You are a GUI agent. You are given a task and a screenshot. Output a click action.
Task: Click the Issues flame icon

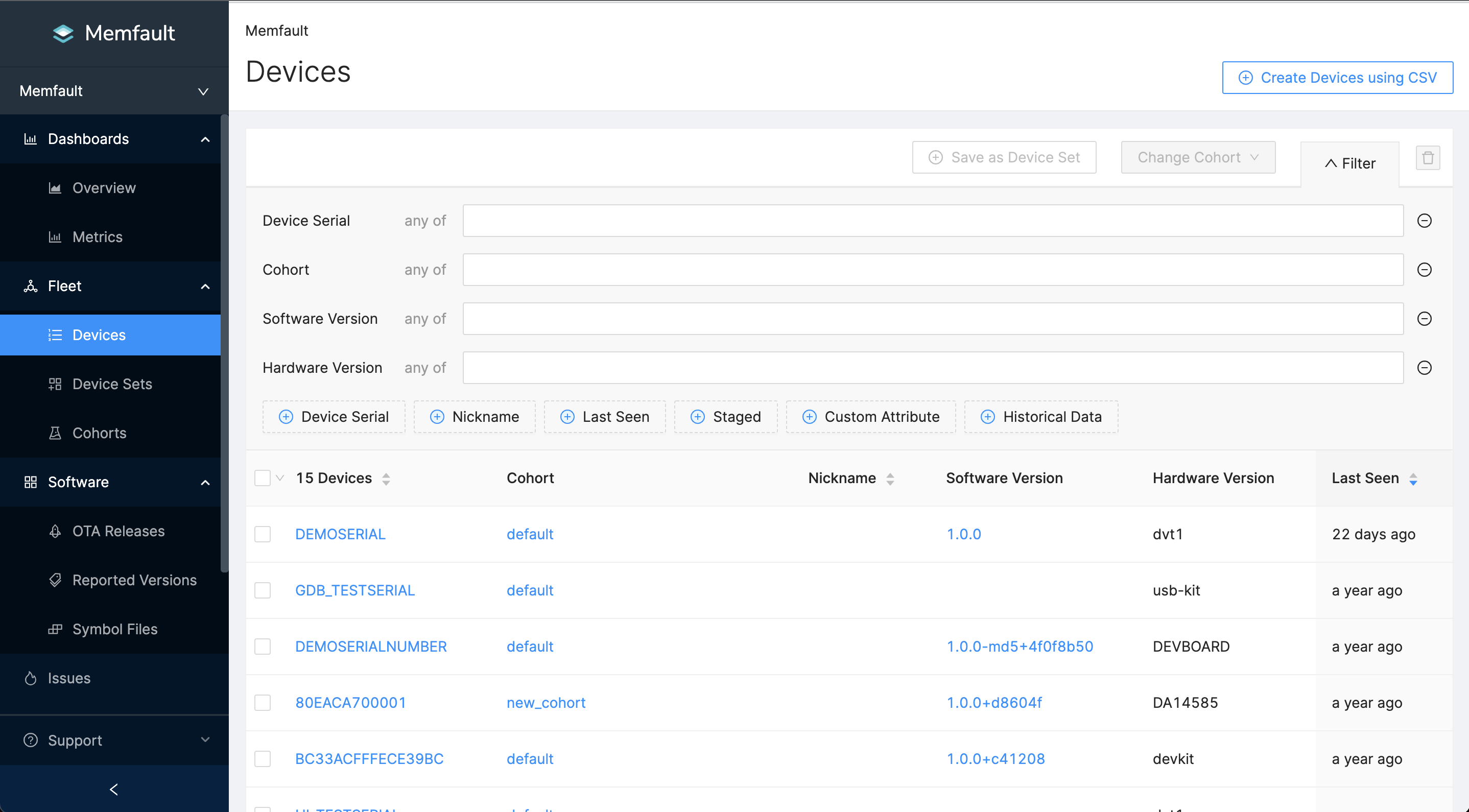pos(30,679)
